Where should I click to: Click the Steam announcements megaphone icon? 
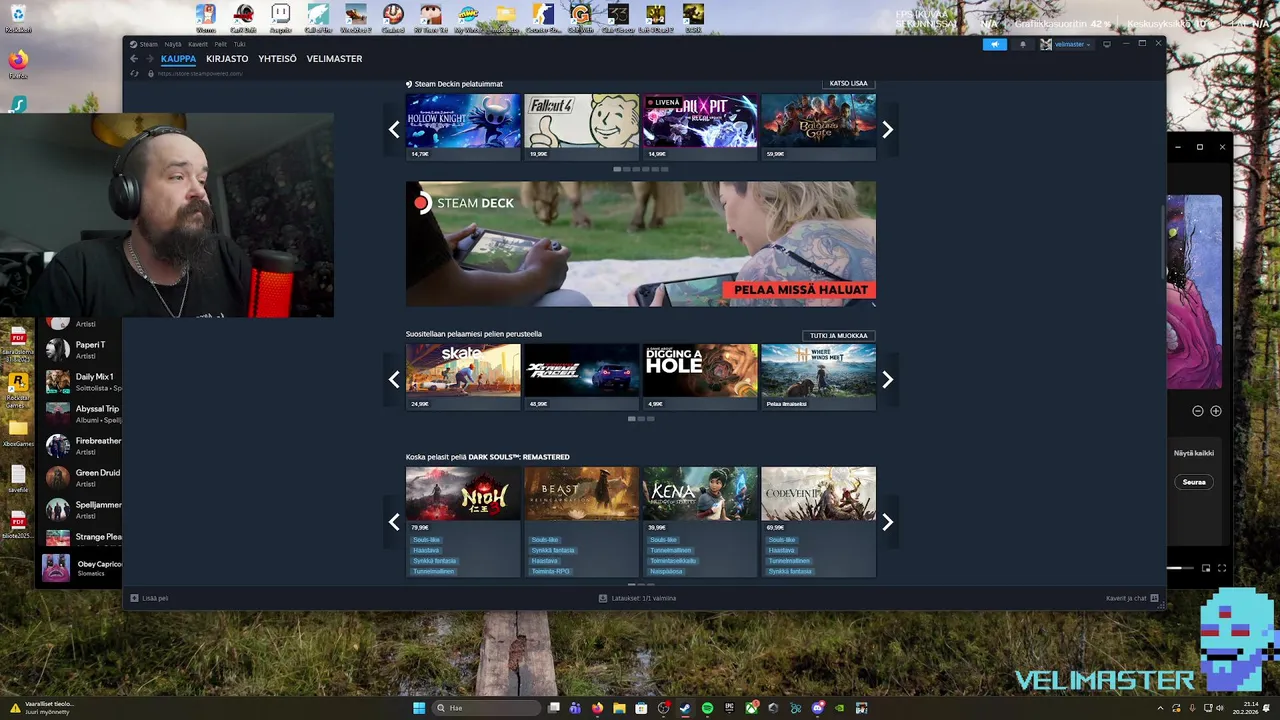point(994,44)
